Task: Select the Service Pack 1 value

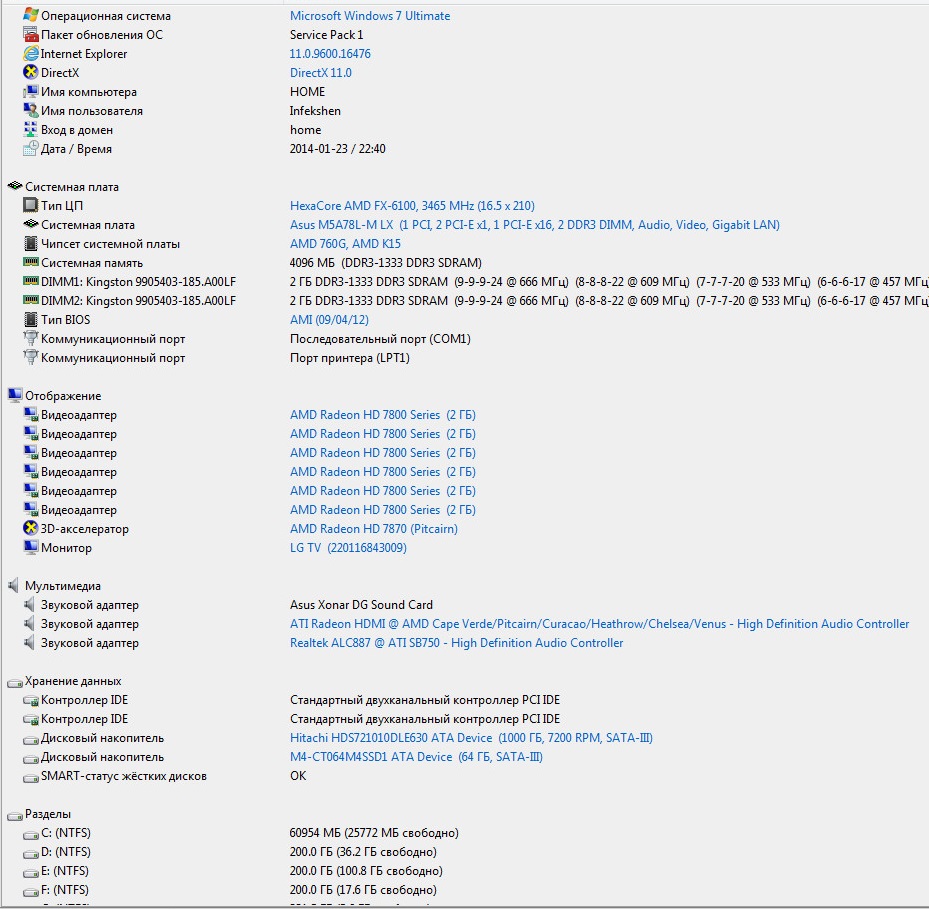Action: (326, 35)
